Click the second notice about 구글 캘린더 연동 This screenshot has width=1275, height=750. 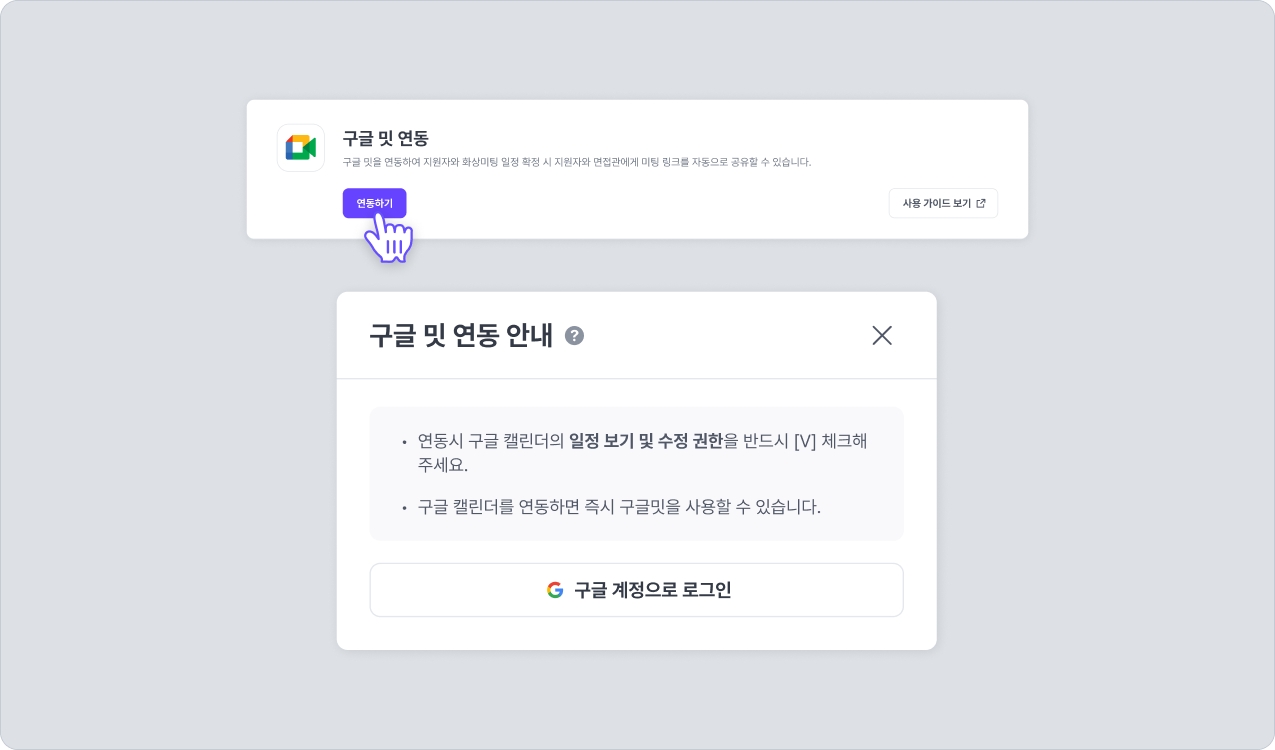tap(618, 507)
